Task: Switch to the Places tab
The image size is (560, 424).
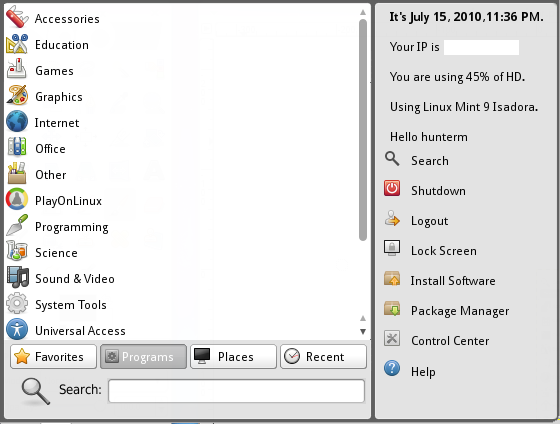Action: 233,356
